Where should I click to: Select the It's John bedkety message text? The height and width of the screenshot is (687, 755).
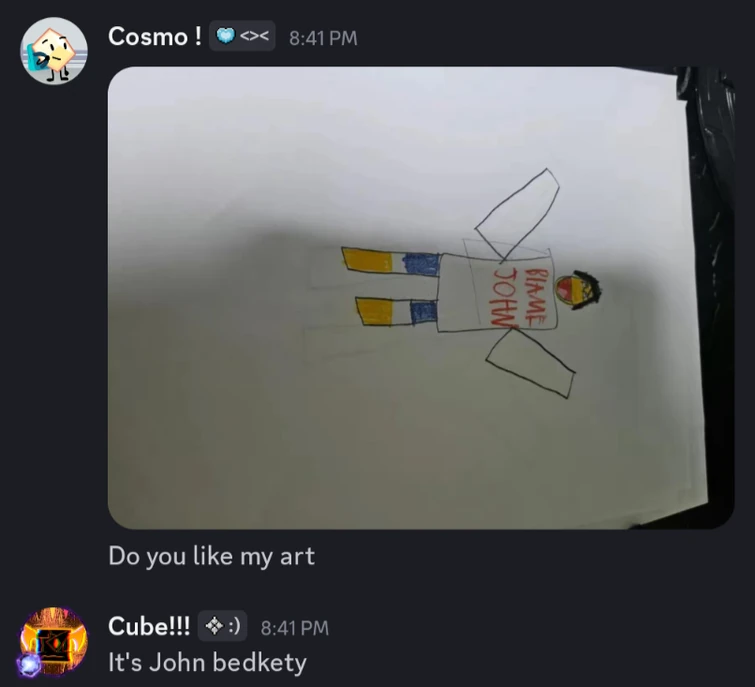(207, 662)
